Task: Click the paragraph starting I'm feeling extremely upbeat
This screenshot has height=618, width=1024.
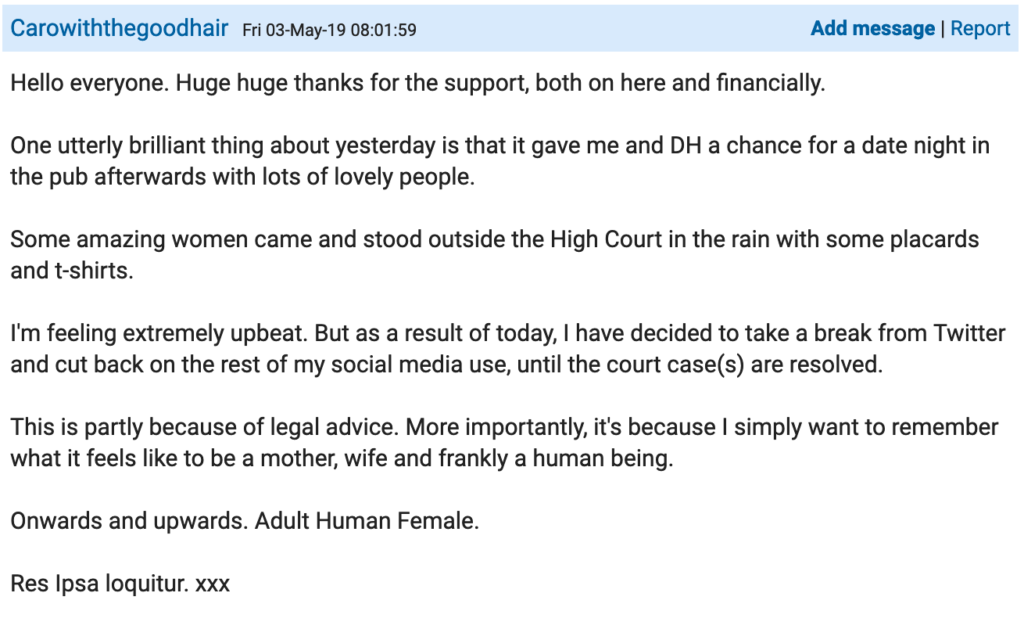Action: tap(508, 349)
